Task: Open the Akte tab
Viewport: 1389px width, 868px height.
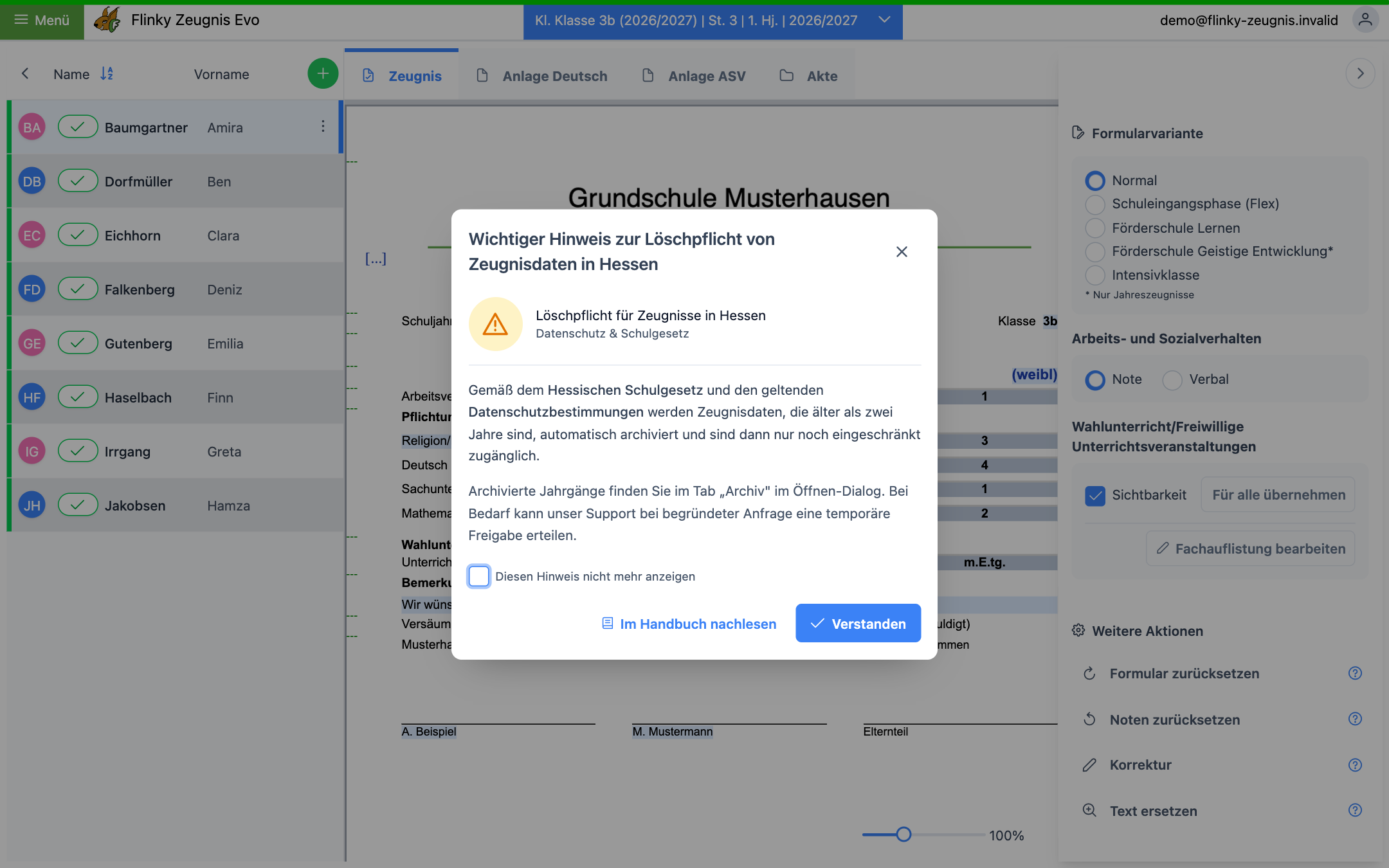Action: click(808, 76)
